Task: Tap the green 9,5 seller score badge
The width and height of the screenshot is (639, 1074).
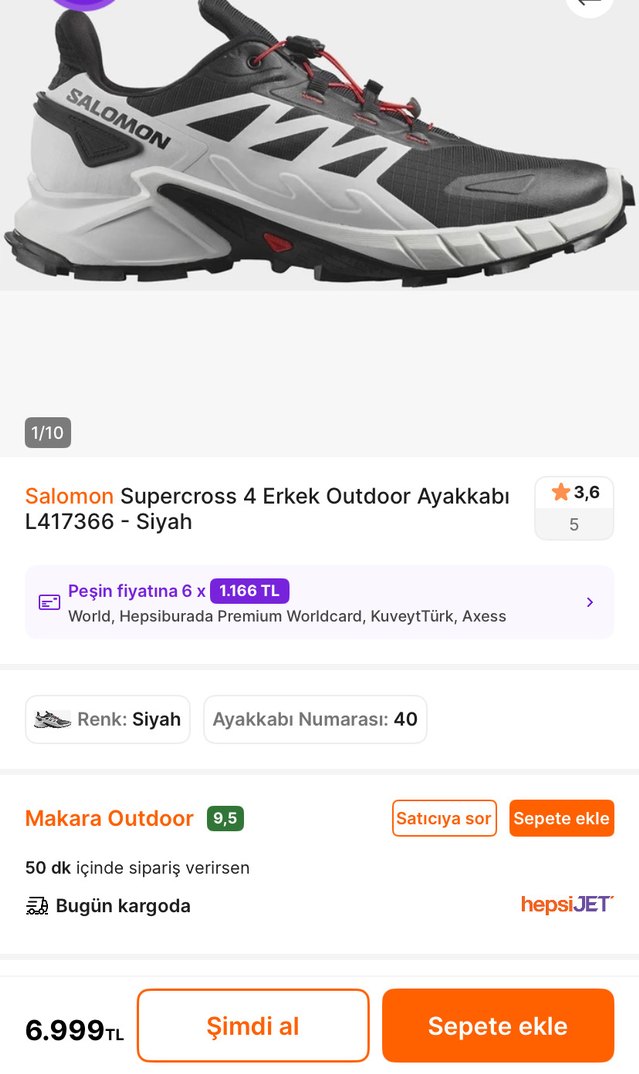Action: pyautogui.click(x=225, y=818)
